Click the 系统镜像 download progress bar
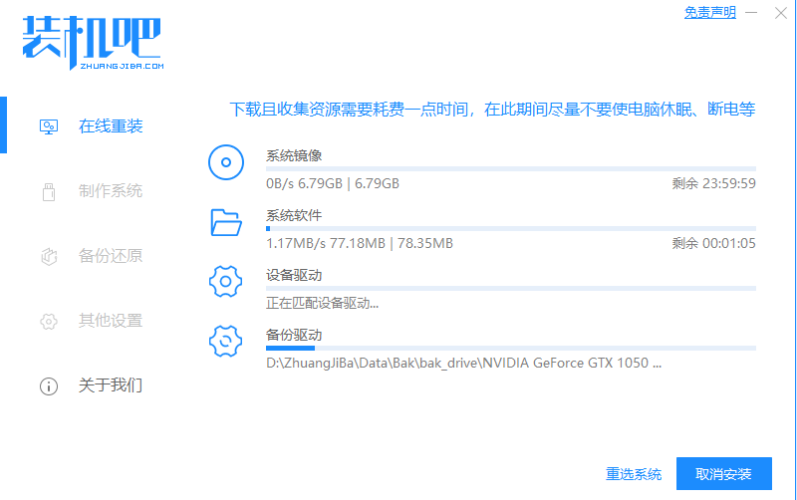Viewport: 797px width, 500px height. (x=510, y=169)
